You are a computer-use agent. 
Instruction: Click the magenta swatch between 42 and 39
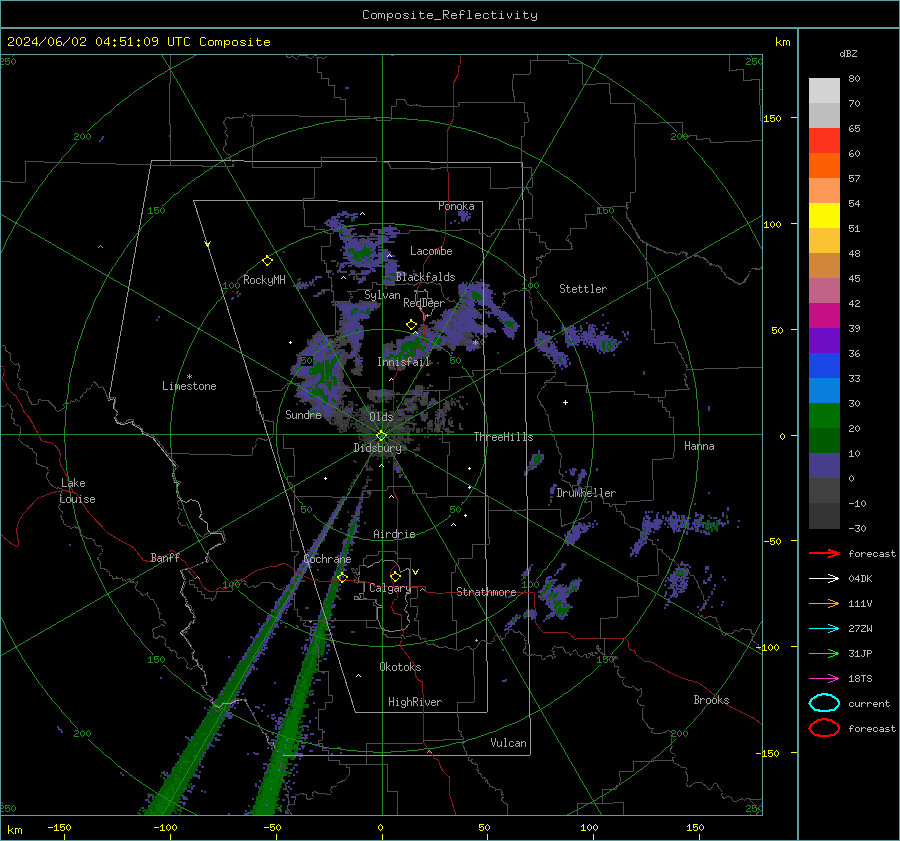(824, 315)
